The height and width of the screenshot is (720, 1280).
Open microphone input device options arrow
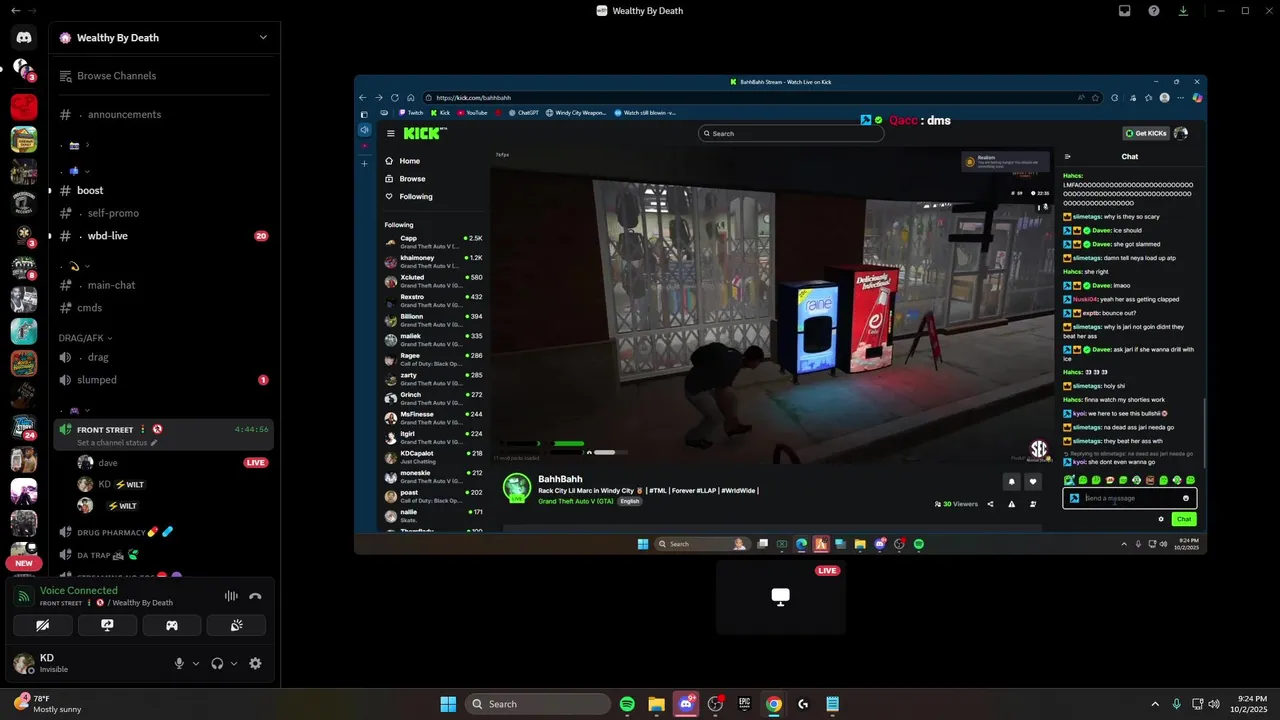pyautogui.click(x=195, y=663)
